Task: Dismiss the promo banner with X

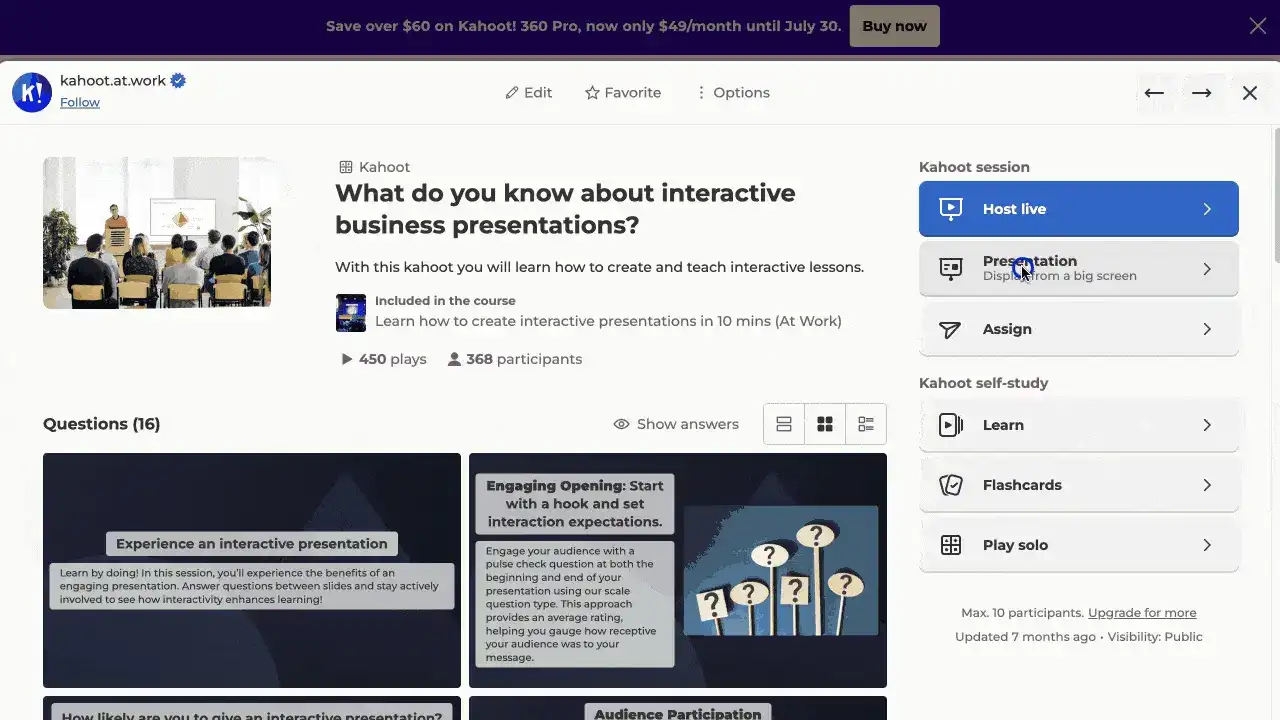Action: coord(1258,26)
